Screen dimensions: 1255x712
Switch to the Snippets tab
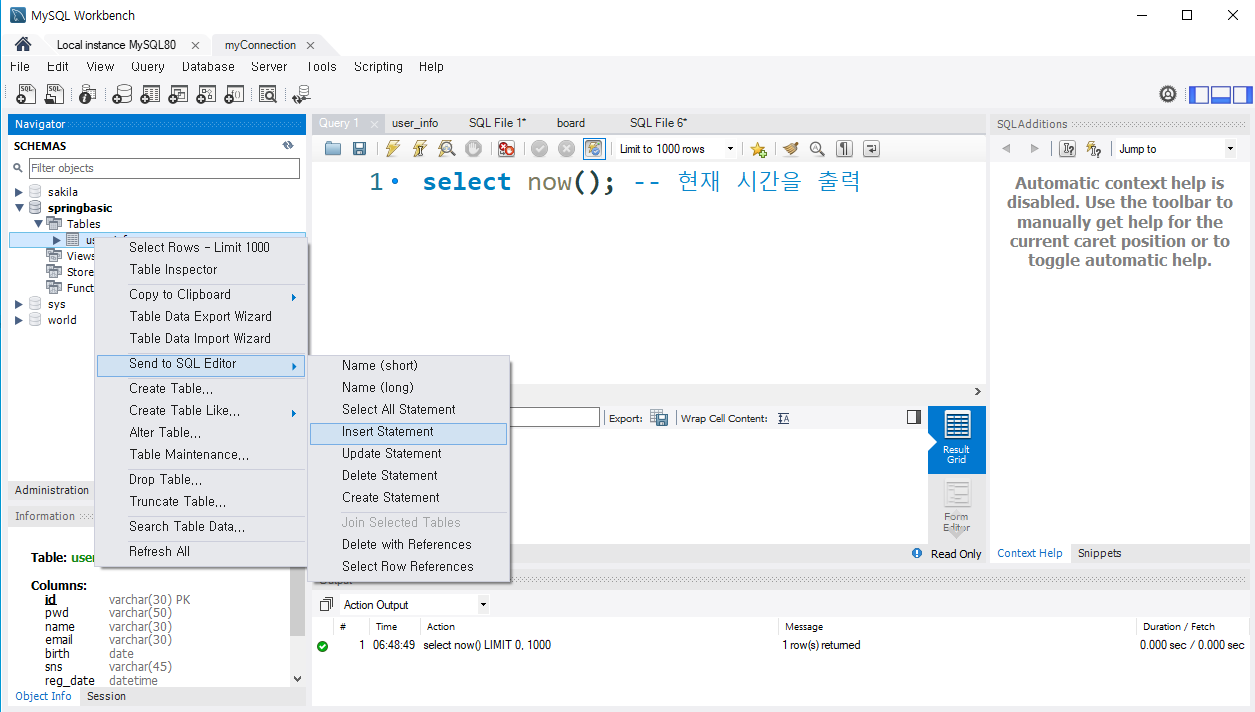[x=1099, y=554]
